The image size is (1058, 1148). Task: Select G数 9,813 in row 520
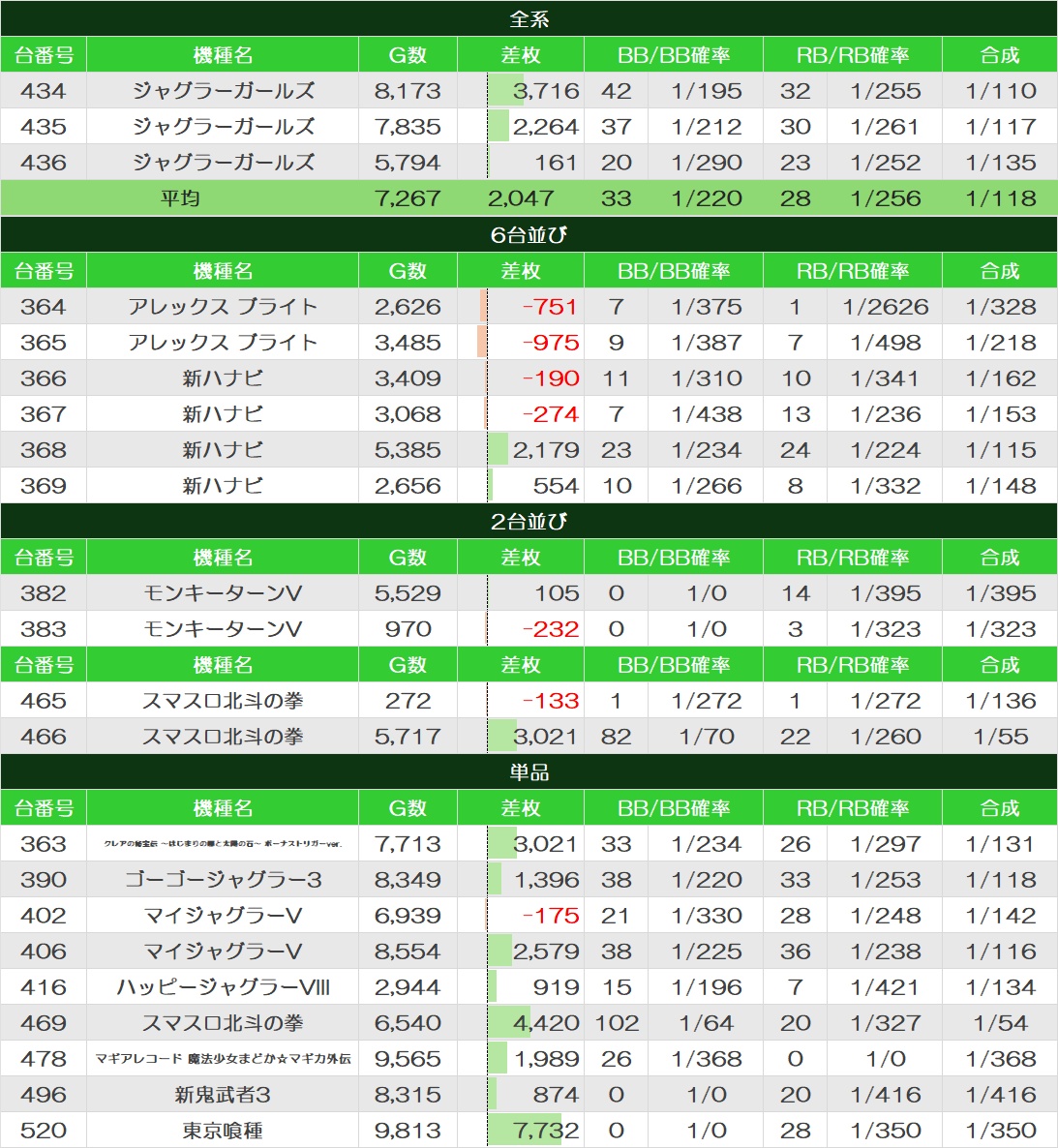[408, 1131]
